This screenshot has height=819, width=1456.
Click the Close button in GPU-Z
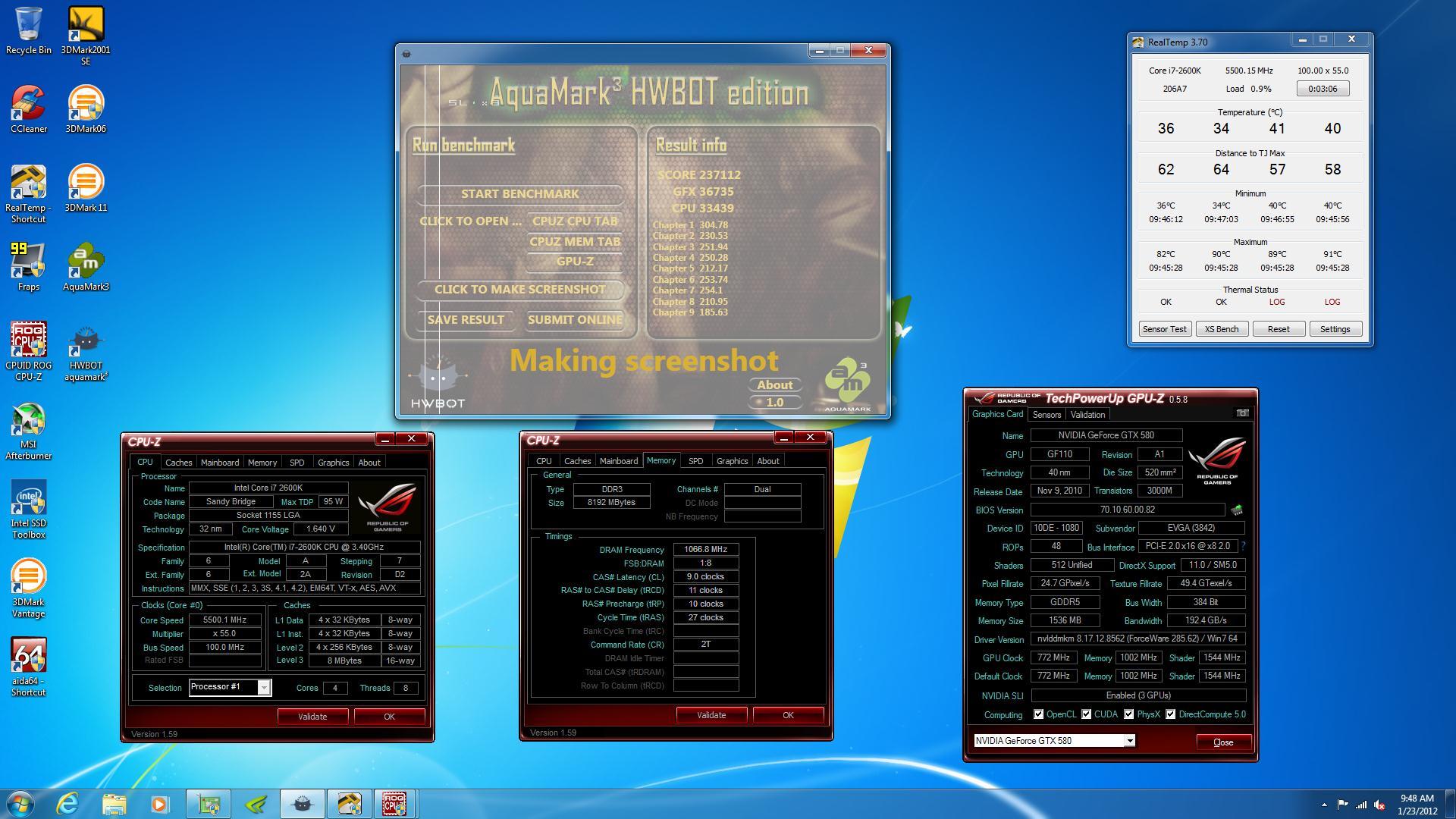[x=1223, y=742]
